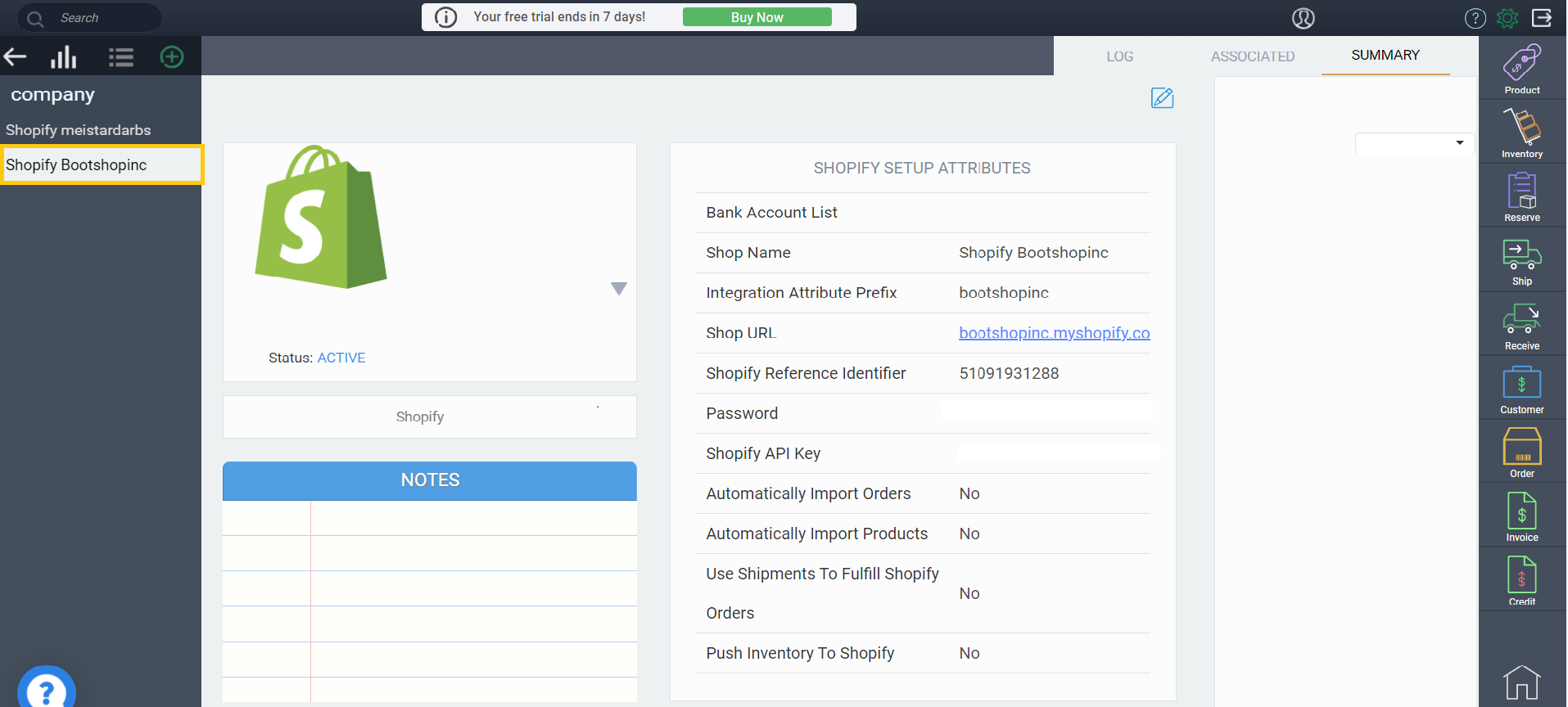This screenshot has width=1568, height=707.
Task: Click the ACTIVE status link
Action: click(341, 358)
